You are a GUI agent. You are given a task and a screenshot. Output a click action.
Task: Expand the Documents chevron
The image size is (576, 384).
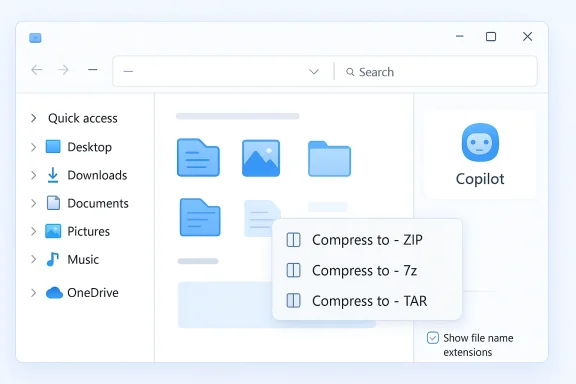33,203
